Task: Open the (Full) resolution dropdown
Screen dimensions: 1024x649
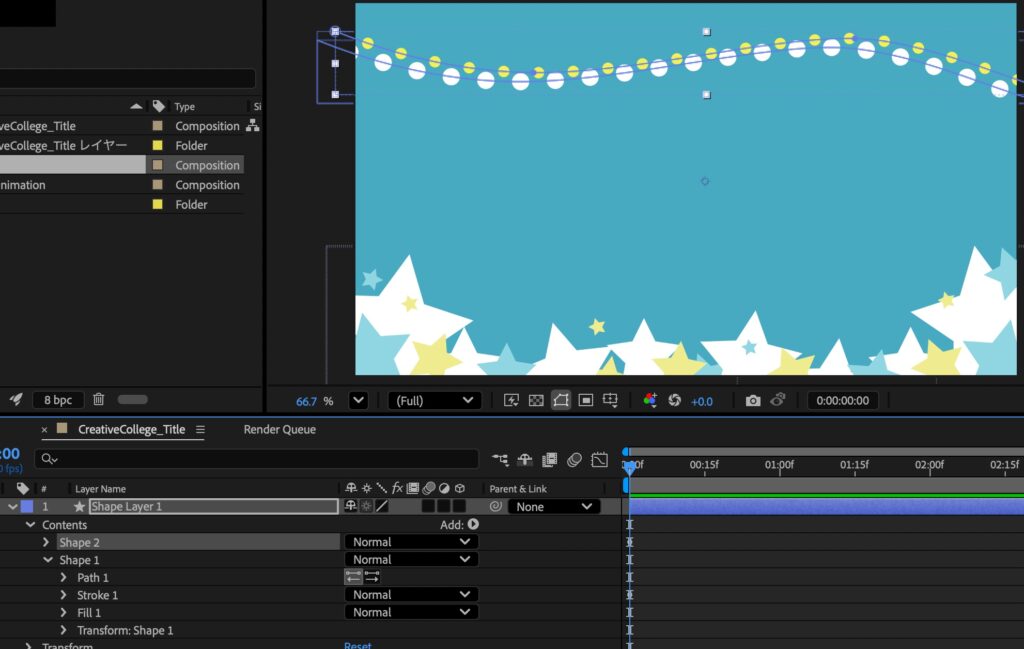Action: tap(434, 401)
